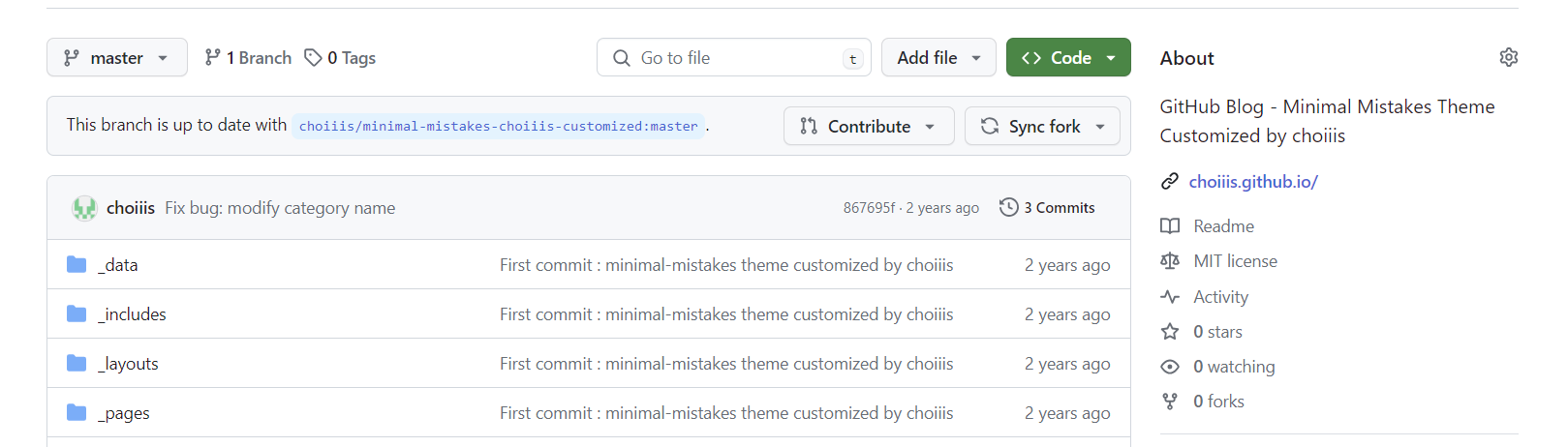Viewport: 1568px width, 447px height.
Task: Open the repository Activity pulse icon
Action: coord(1170,297)
